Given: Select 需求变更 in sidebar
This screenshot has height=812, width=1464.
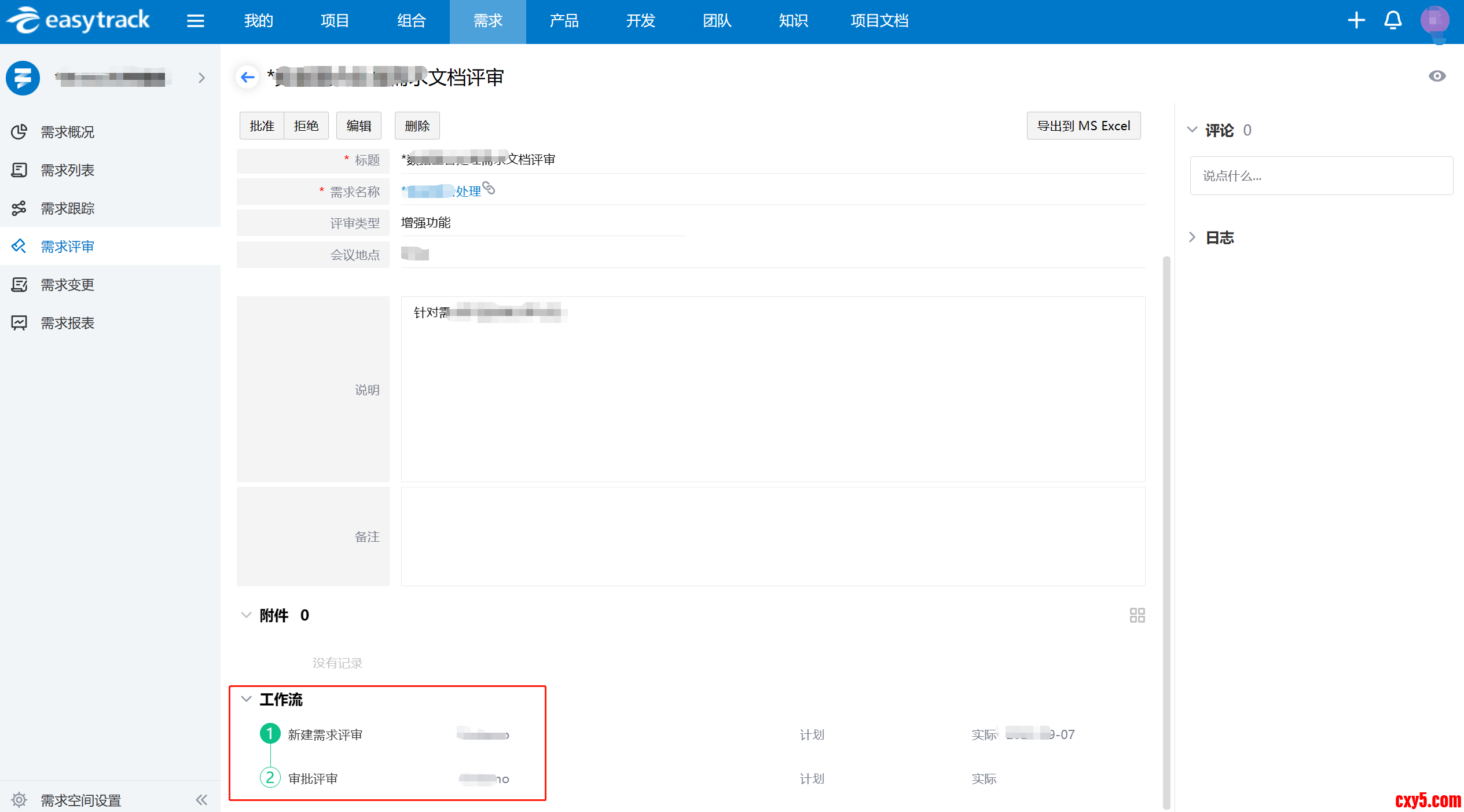Looking at the screenshot, I should point(67,285).
